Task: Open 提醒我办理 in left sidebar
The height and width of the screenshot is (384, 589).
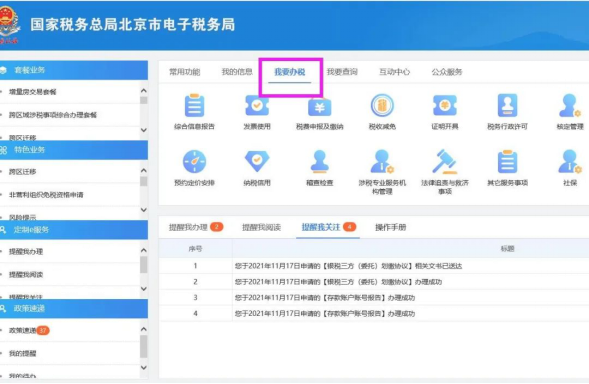Action: tap(26, 251)
